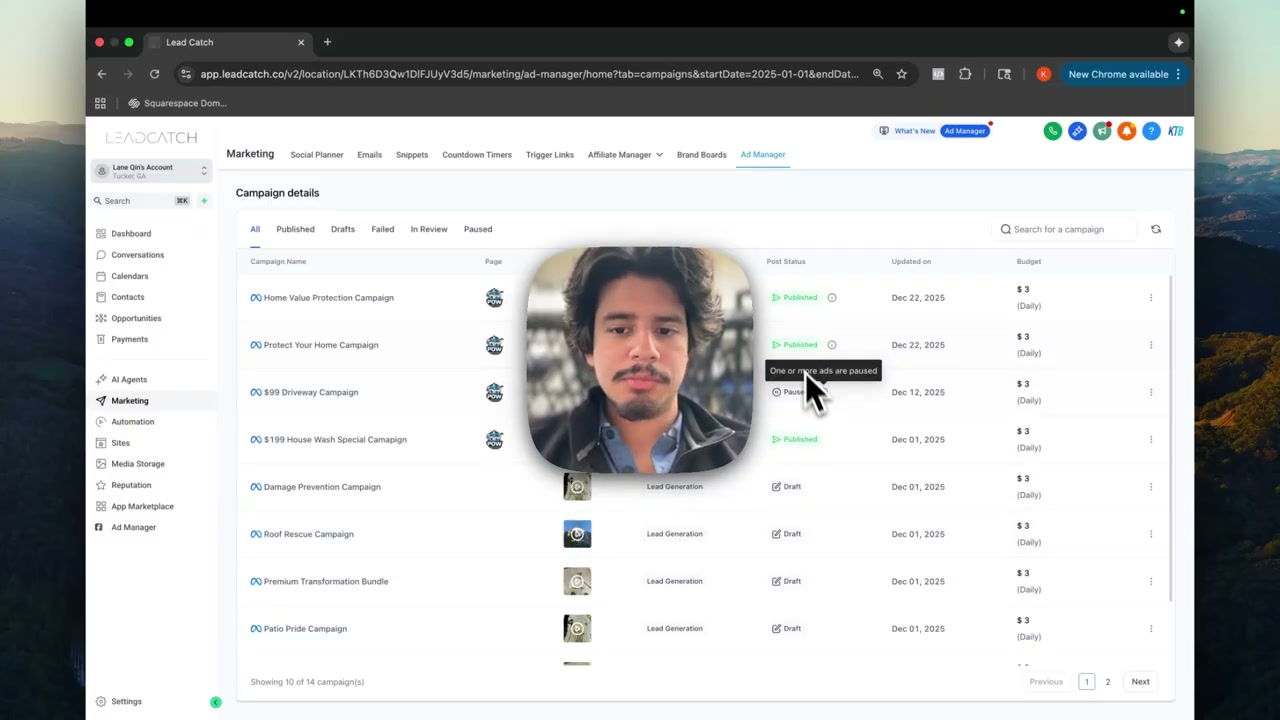1280x720 pixels.
Task: Click the green quick-add plus icon
Action: pos(204,201)
